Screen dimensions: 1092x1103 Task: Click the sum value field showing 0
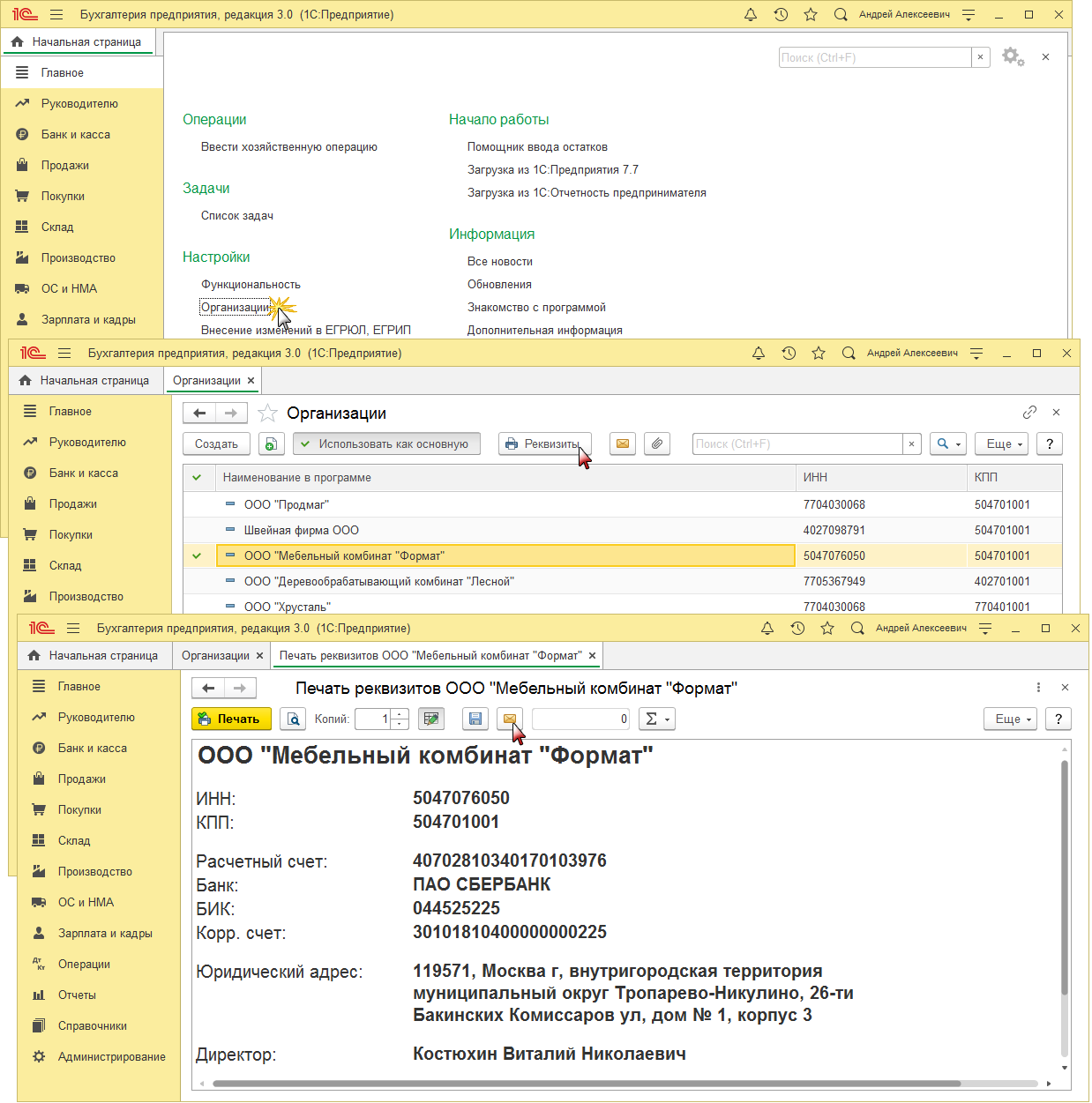581,719
